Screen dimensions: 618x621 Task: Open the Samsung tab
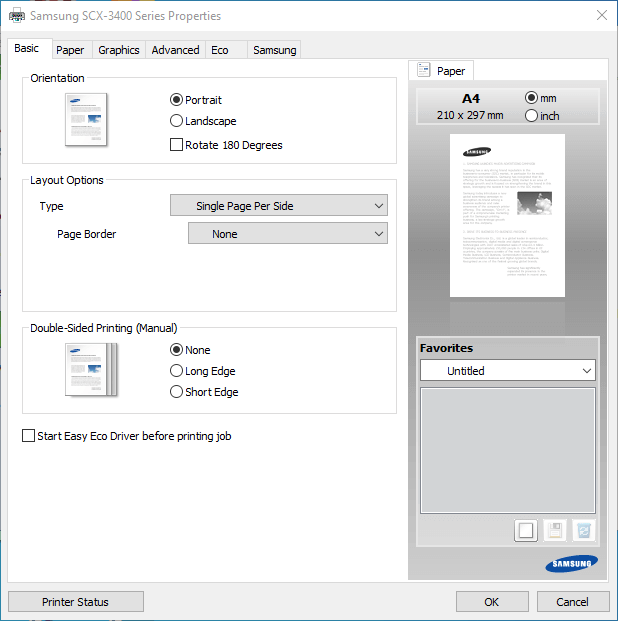coord(274,50)
